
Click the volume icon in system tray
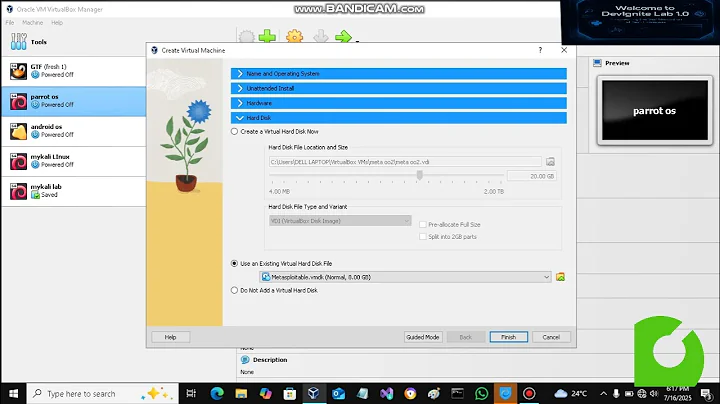pos(654,393)
